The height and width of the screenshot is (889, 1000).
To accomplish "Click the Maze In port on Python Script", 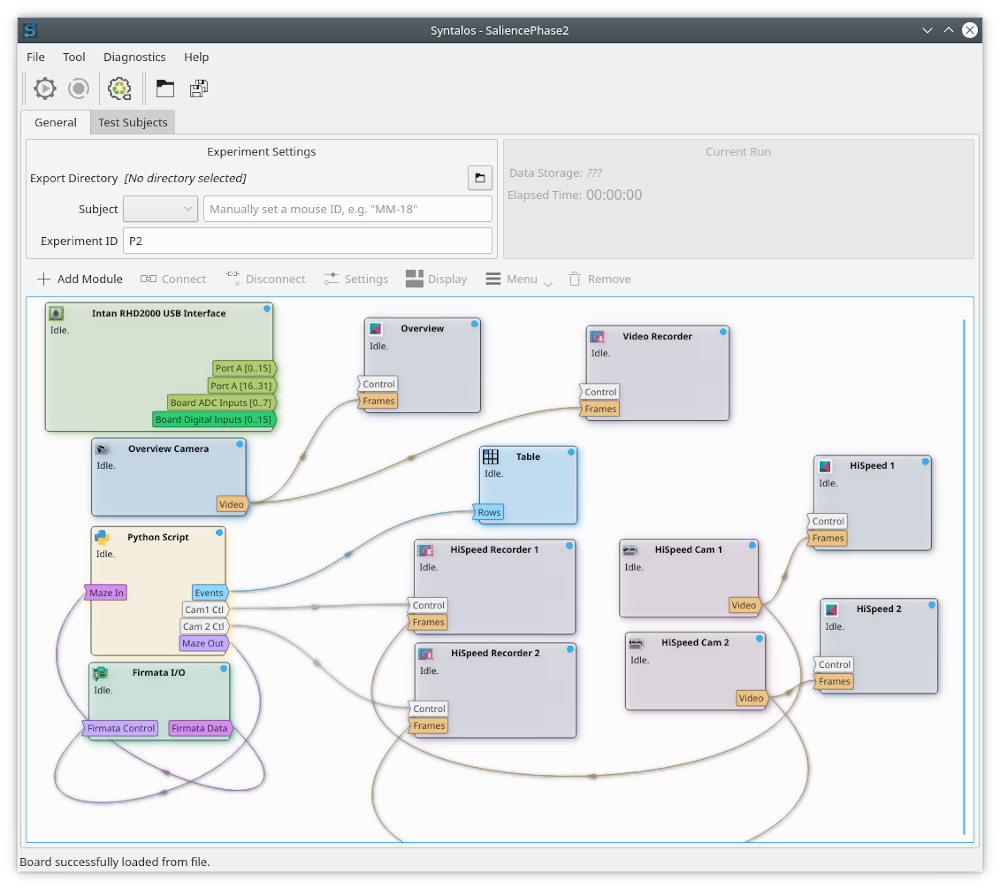I will (x=106, y=592).
